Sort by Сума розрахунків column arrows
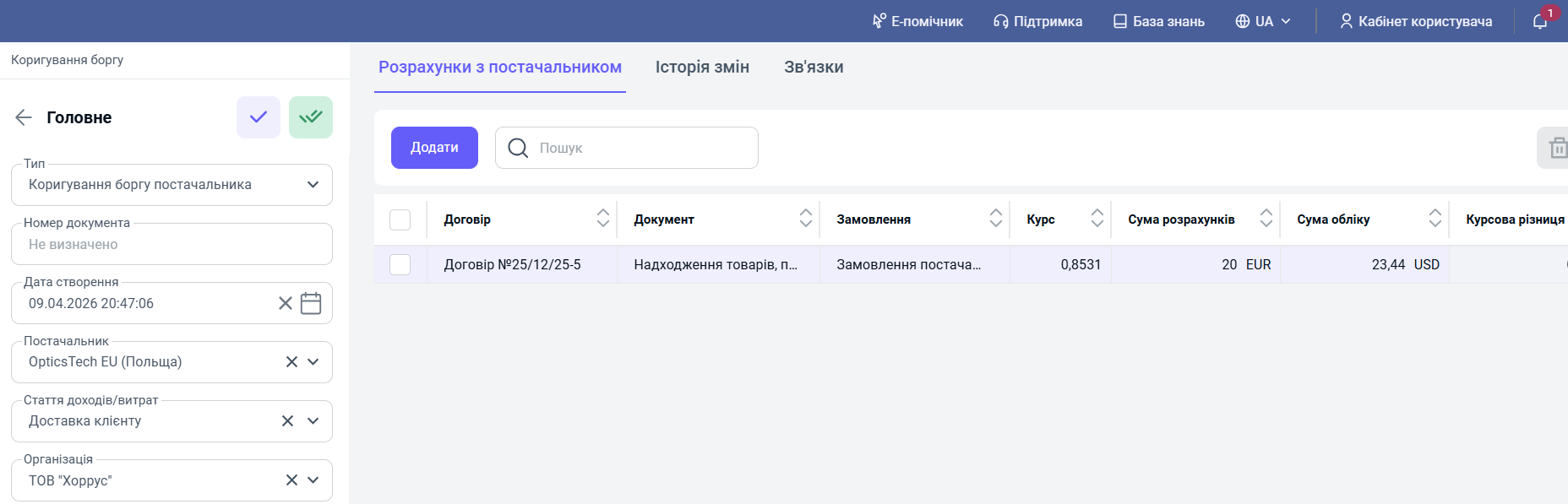 [1266, 219]
